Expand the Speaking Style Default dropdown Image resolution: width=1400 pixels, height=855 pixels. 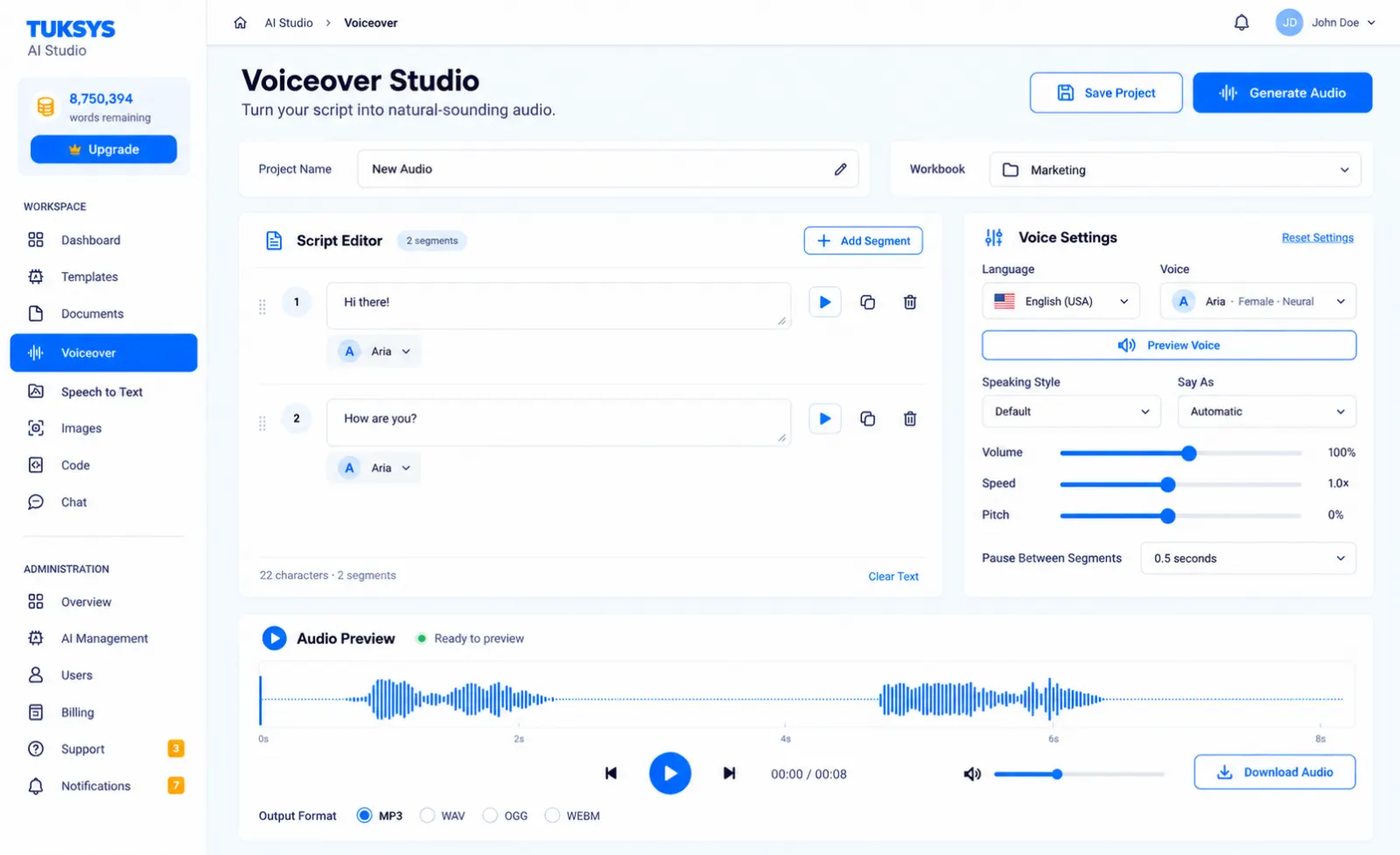pyautogui.click(x=1071, y=411)
